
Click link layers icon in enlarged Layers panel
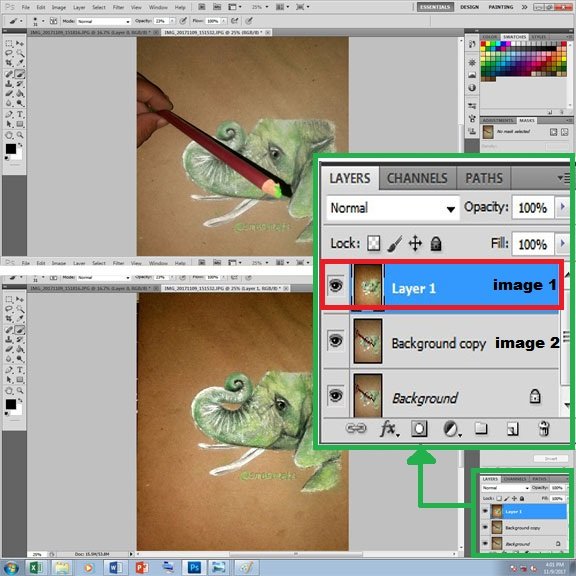[356, 428]
